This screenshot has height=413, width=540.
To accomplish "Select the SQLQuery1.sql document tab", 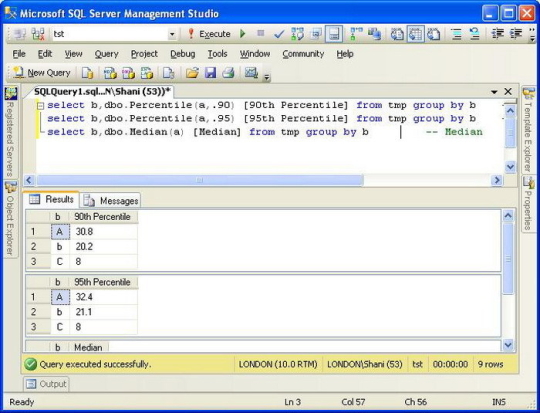I will [102, 92].
